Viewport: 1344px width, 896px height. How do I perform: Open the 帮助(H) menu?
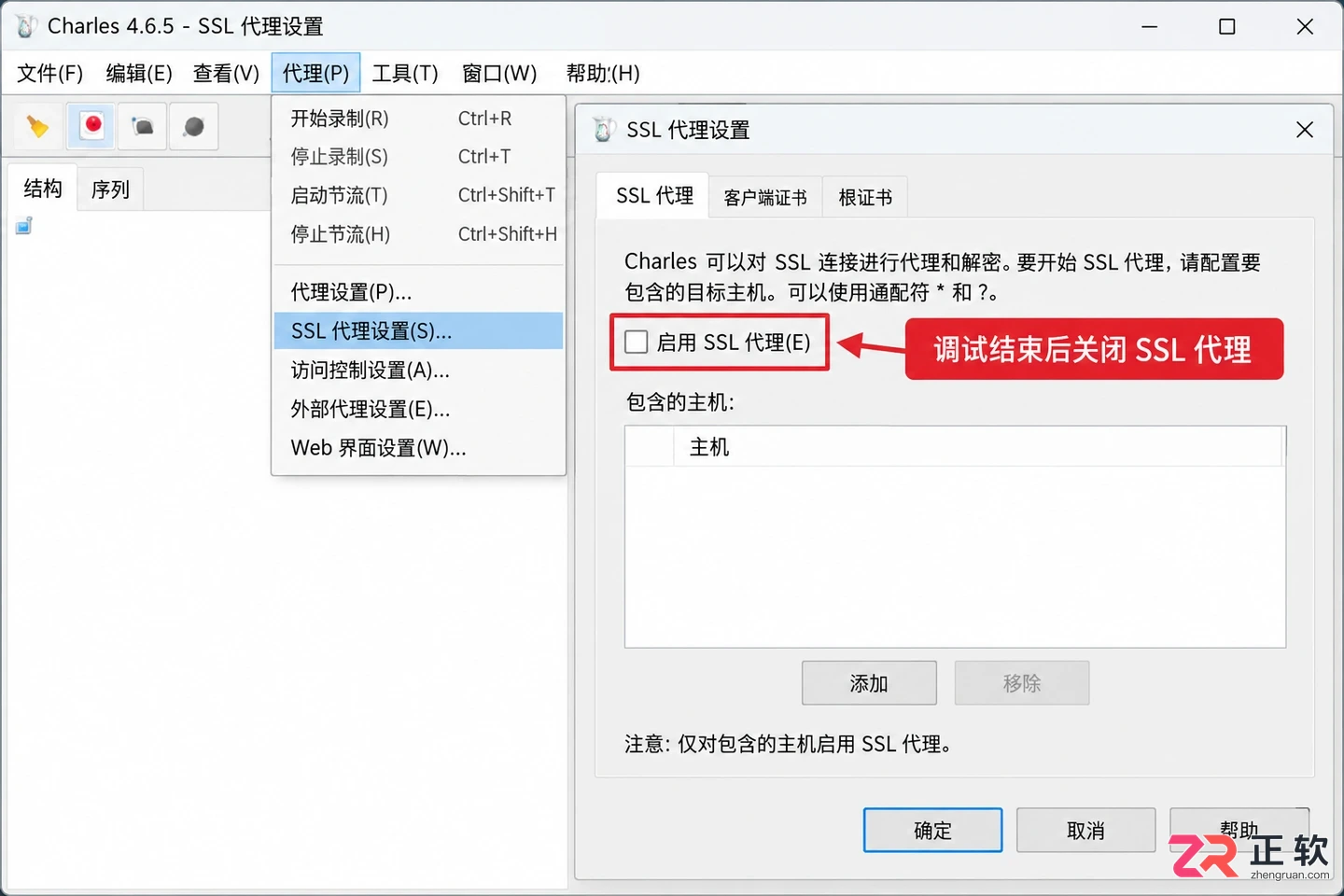tap(603, 73)
